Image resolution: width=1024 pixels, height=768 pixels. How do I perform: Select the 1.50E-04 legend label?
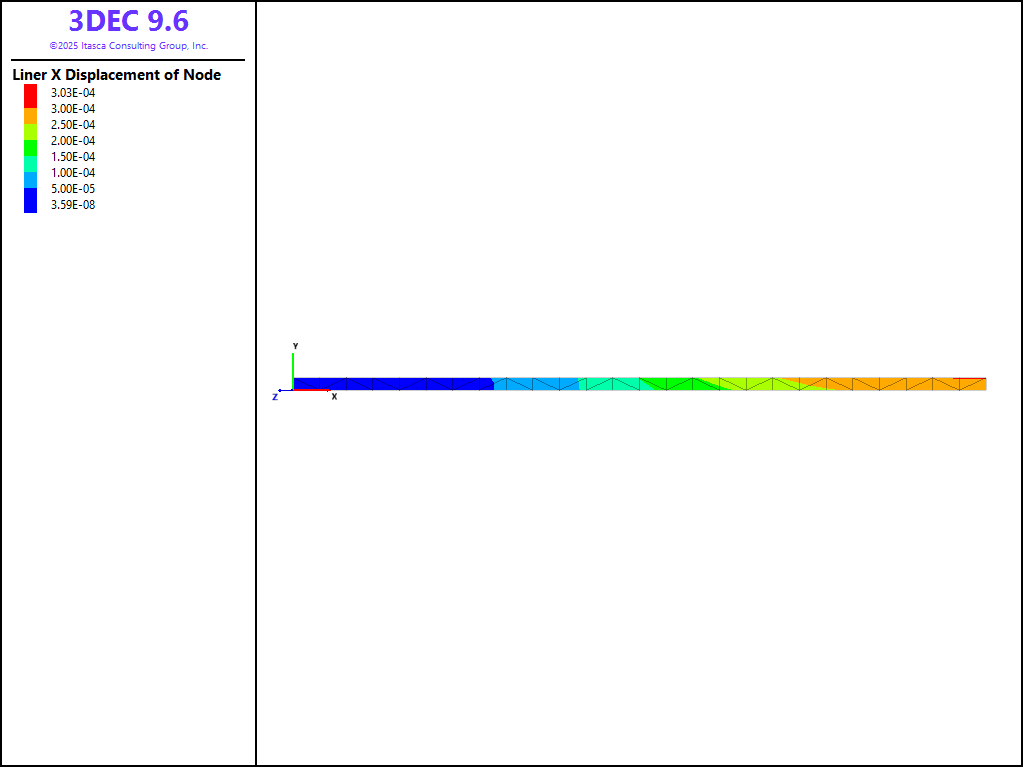(x=73, y=157)
